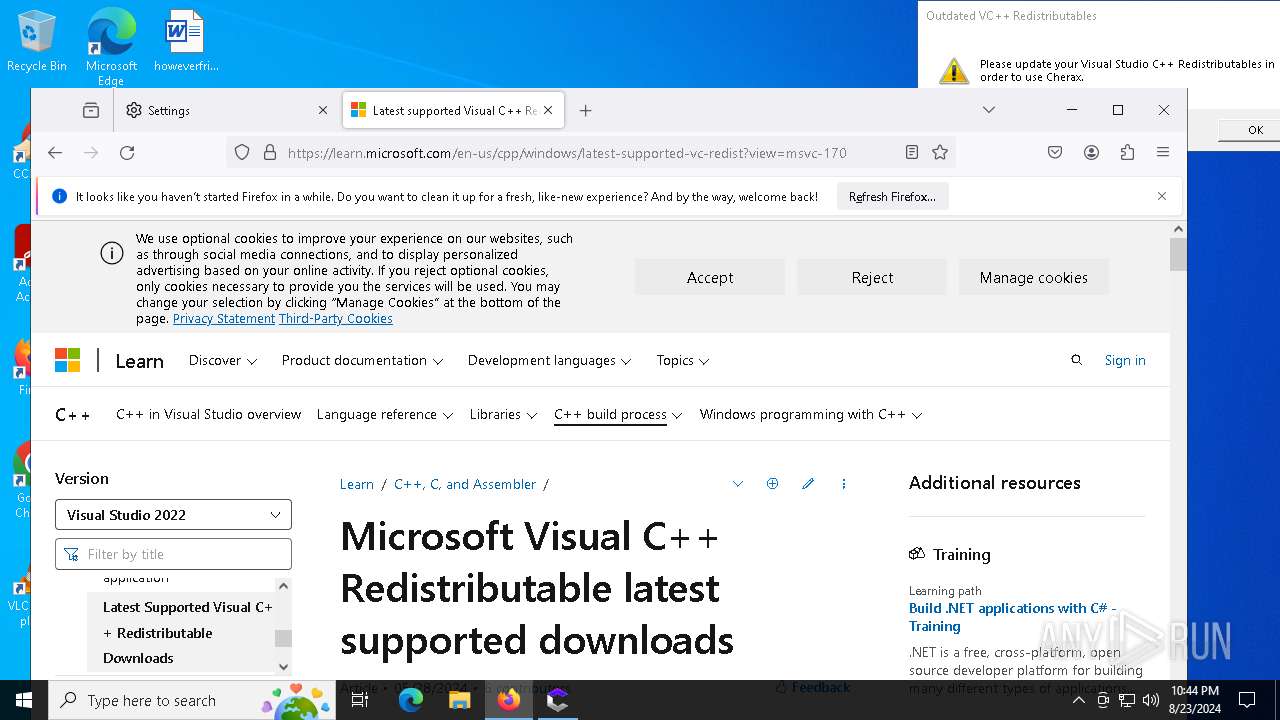Open the Firefox account icon
1280x720 pixels.
1091,152
